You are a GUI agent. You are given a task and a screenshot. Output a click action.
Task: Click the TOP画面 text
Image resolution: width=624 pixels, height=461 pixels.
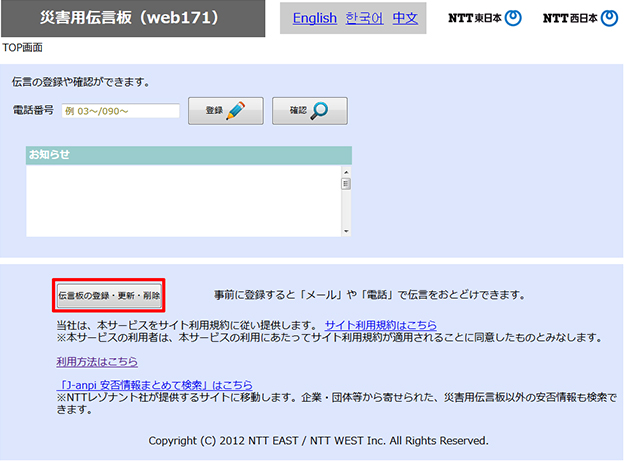[22, 47]
